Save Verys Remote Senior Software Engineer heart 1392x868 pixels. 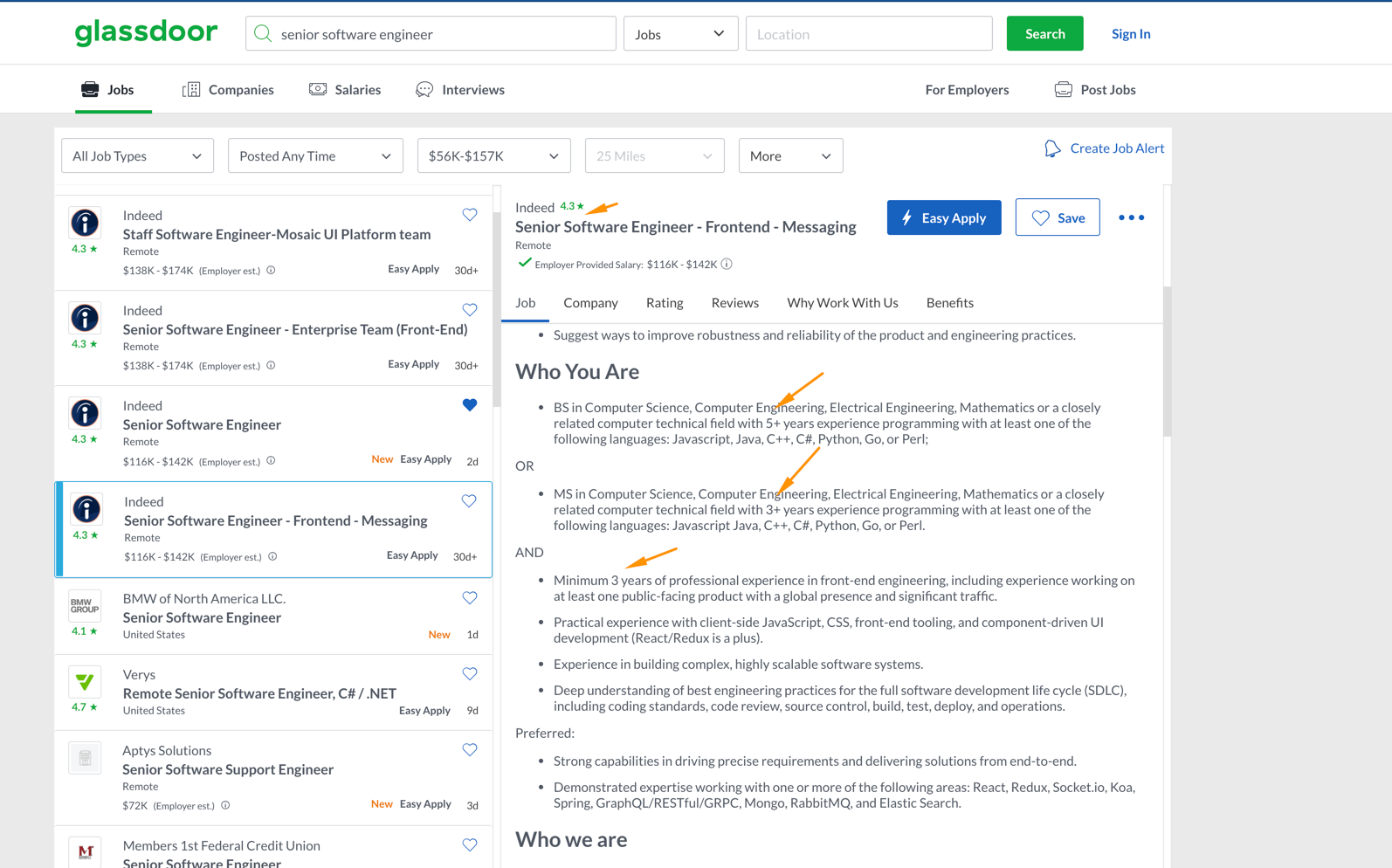coord(470,674)
